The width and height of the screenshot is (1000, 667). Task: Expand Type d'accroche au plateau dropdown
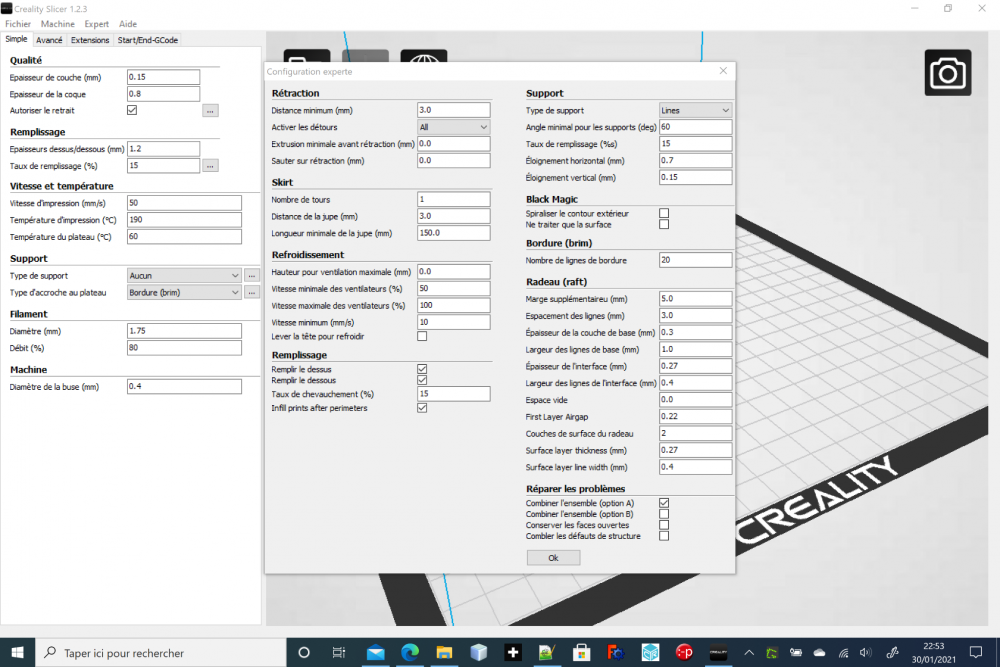184,293
